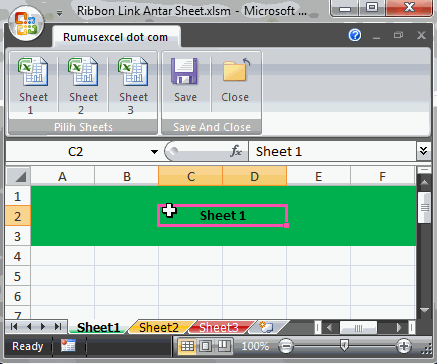Go to last sheet tab arrow
This screenshot has width=437, height=364.
tap(58, 326)
